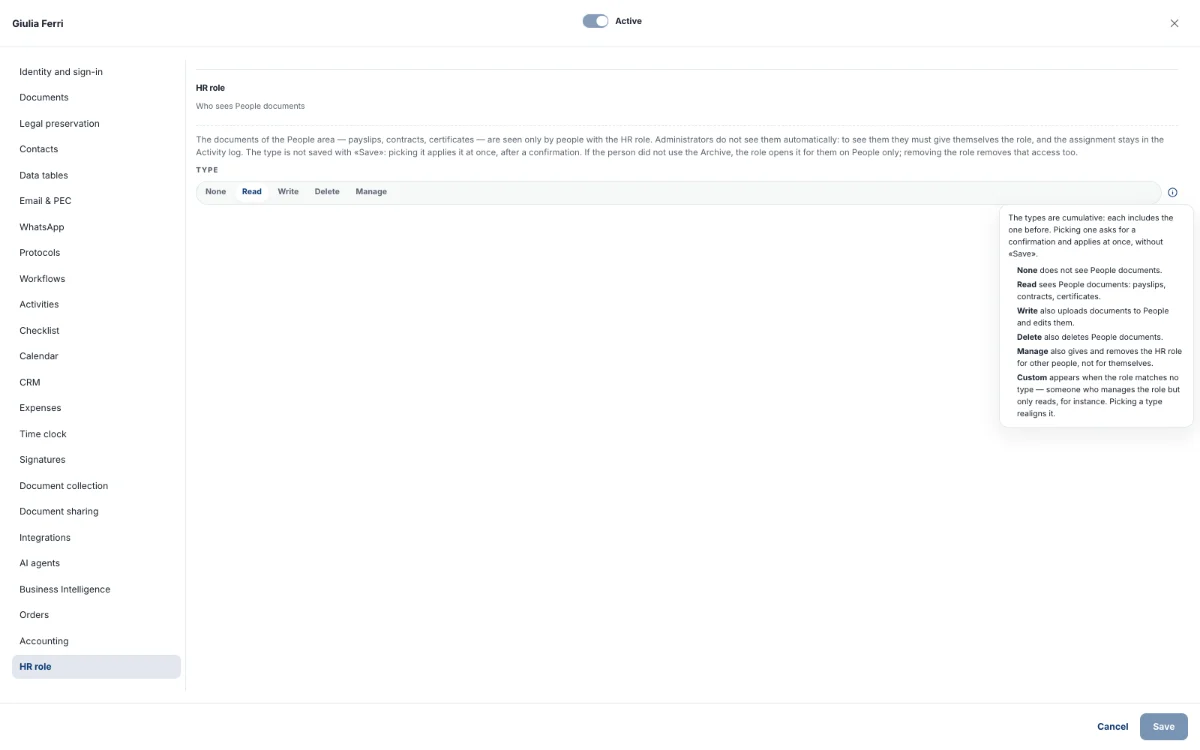Go to the Calendar section
Viewport: 1200px width, 750px height.
(x=96, y=356)
